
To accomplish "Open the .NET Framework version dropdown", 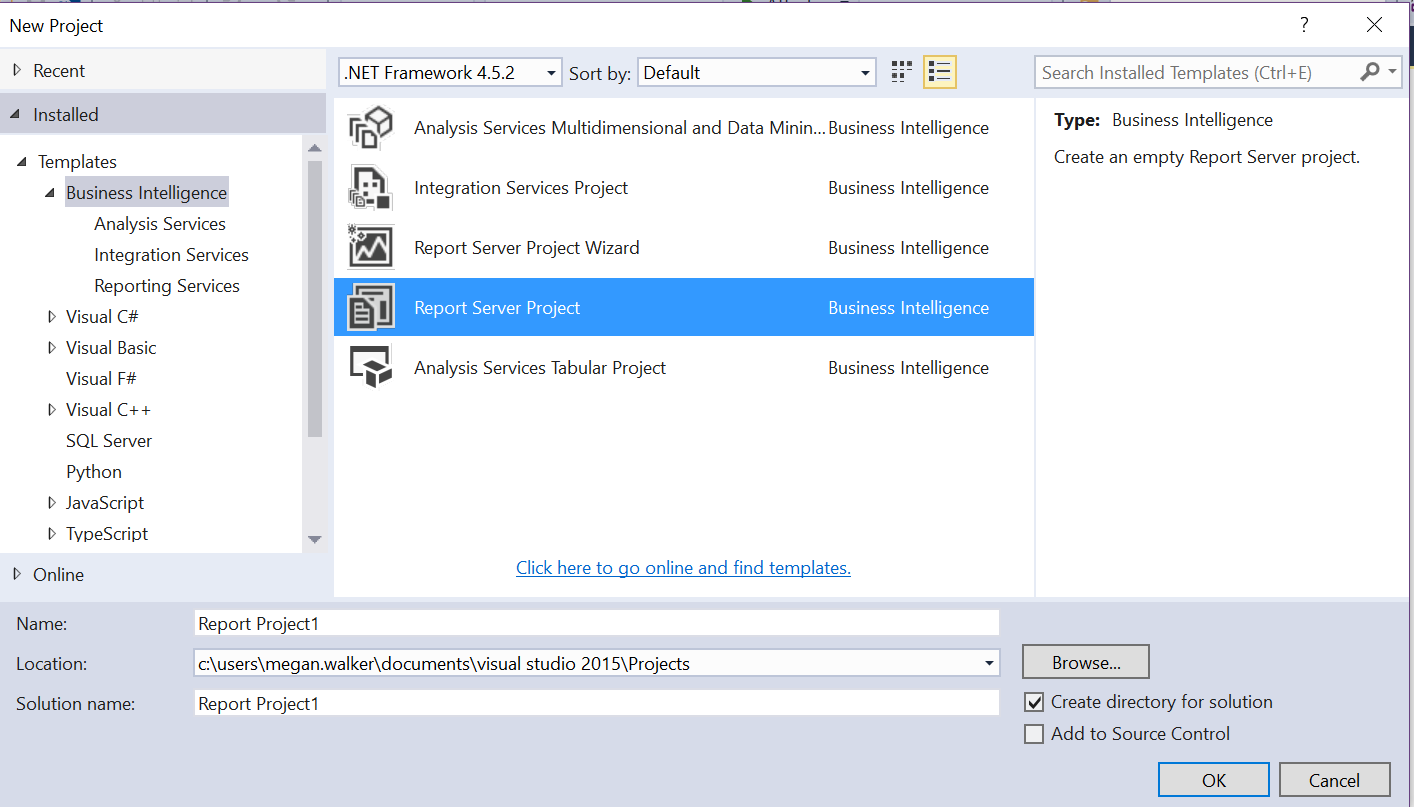I will (x=451, y=73).
